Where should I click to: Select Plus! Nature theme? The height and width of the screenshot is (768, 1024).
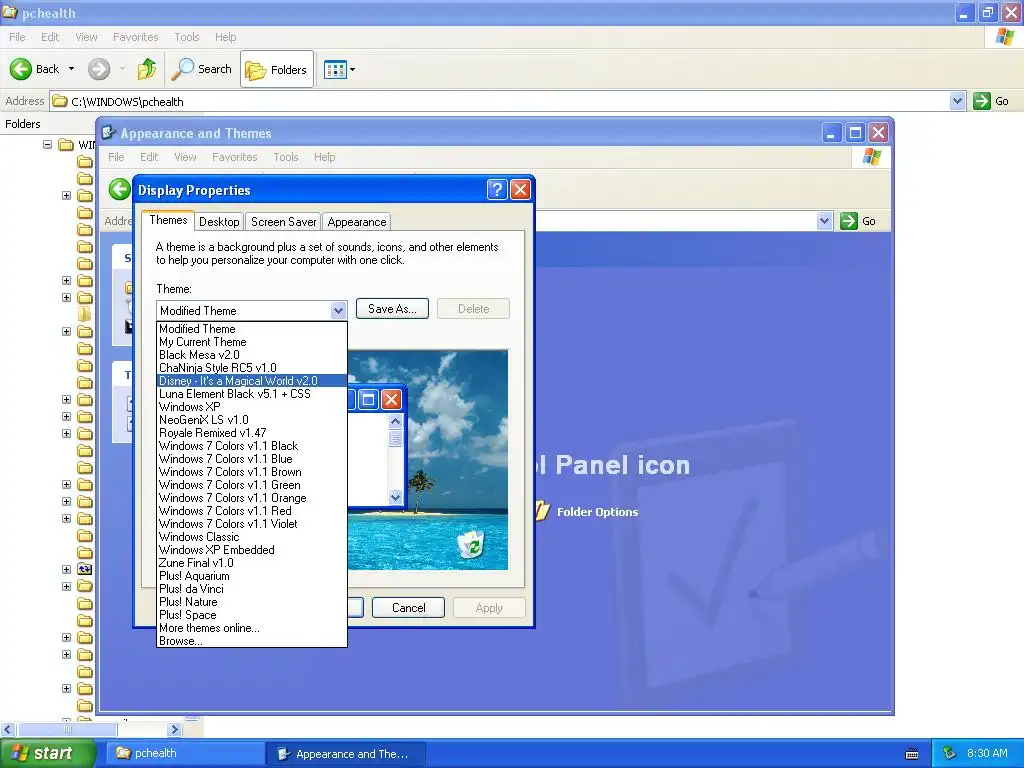click(x=251, y=602)
